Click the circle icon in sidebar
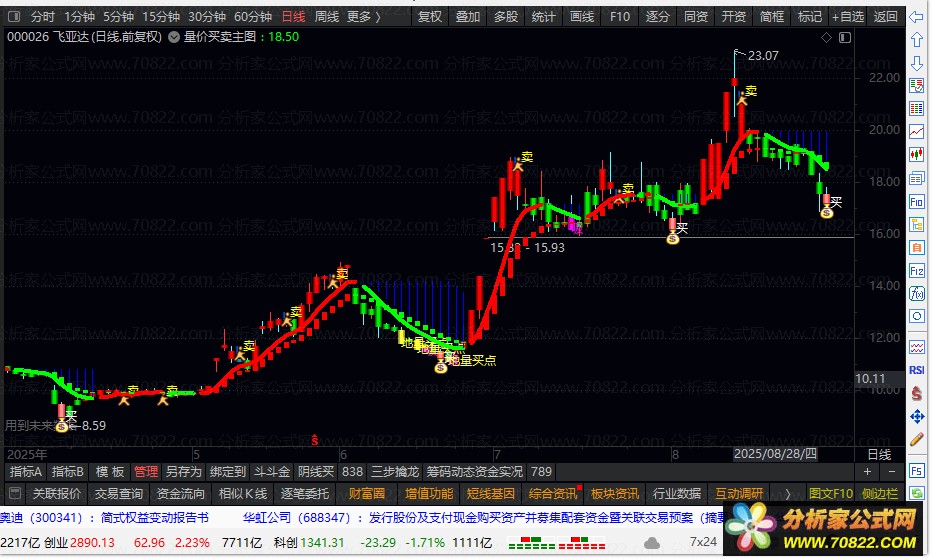933x559 pixels. [916, 316]
